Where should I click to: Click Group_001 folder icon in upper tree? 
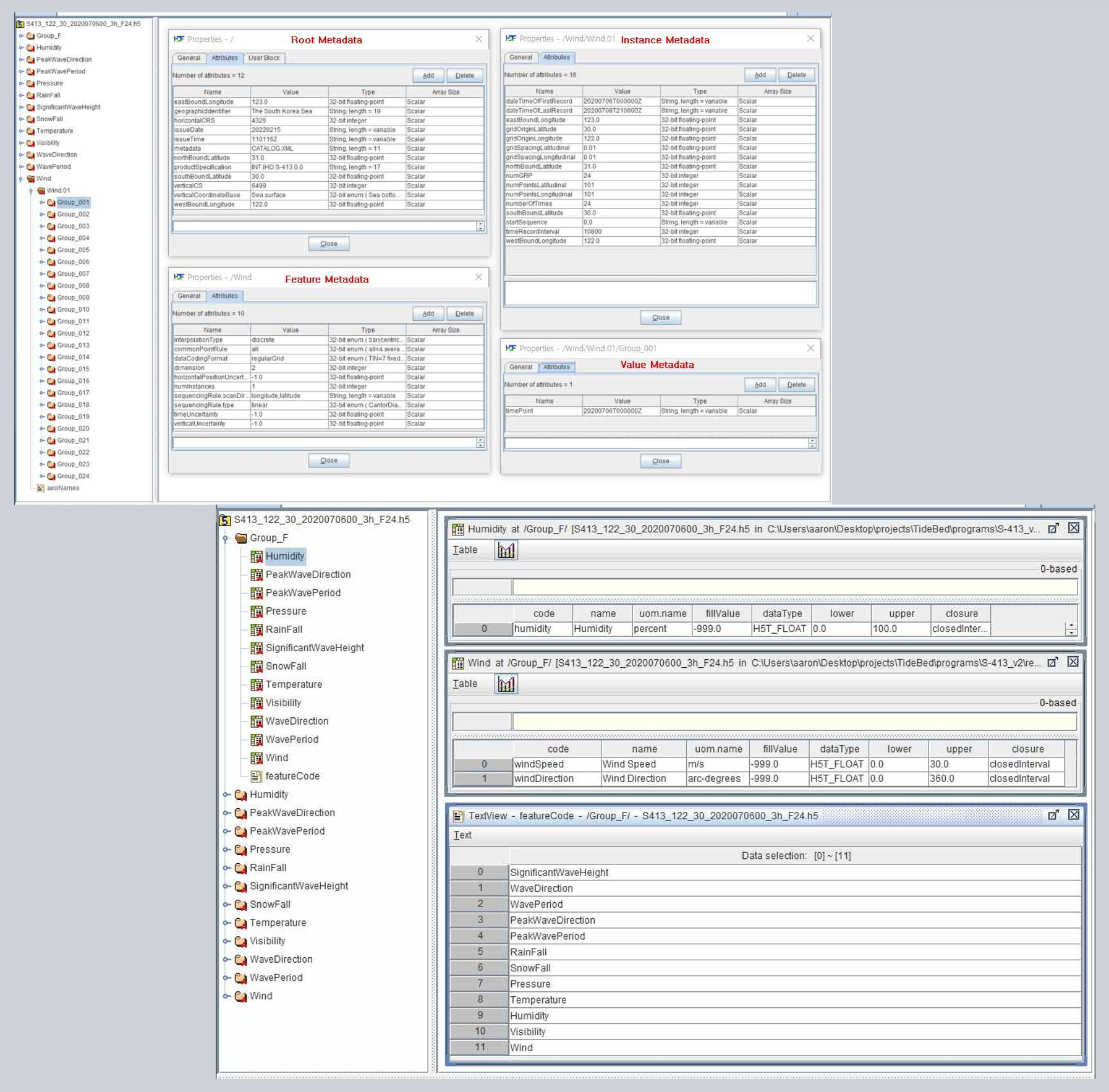[x=51, y=202]
